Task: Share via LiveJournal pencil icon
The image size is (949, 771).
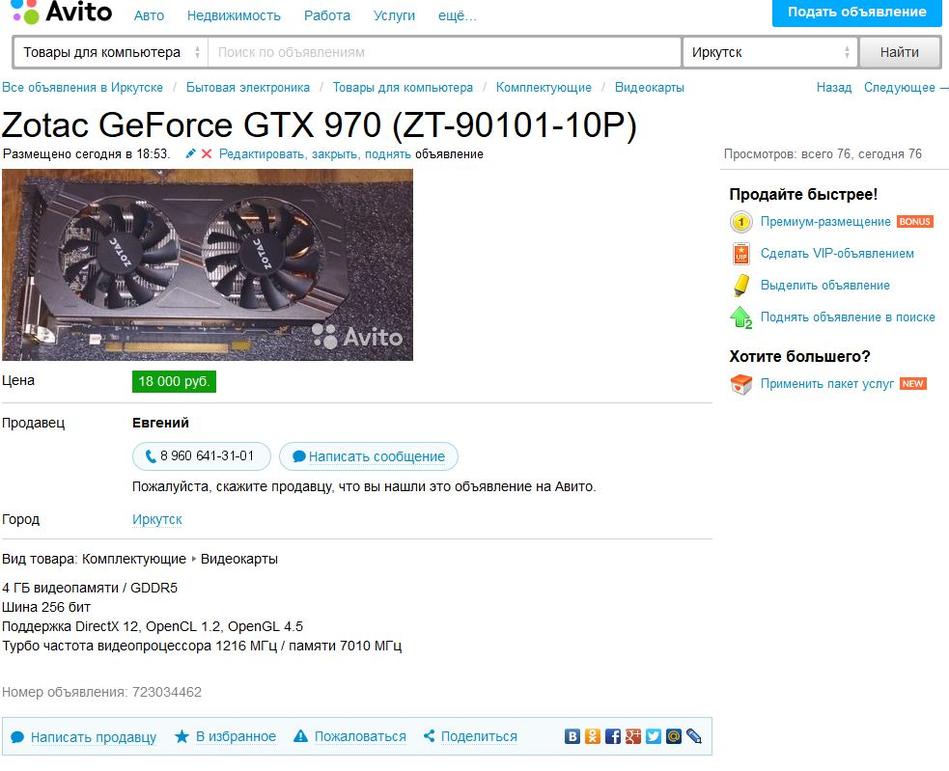Action: click(694, 736)
